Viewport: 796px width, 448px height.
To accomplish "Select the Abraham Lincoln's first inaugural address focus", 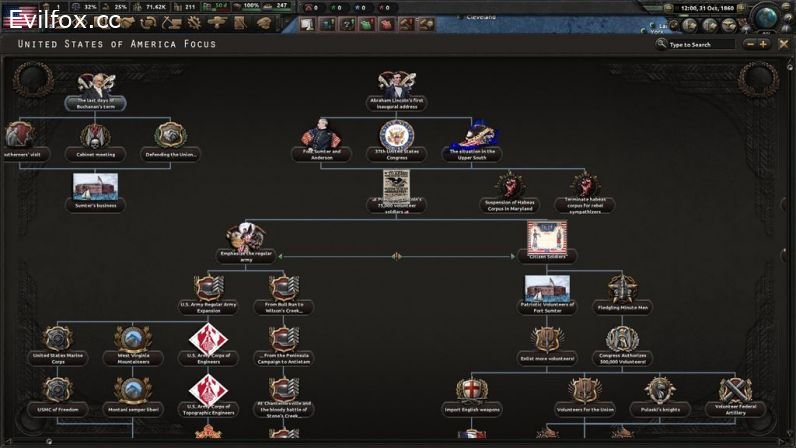I will click(396, 88).
